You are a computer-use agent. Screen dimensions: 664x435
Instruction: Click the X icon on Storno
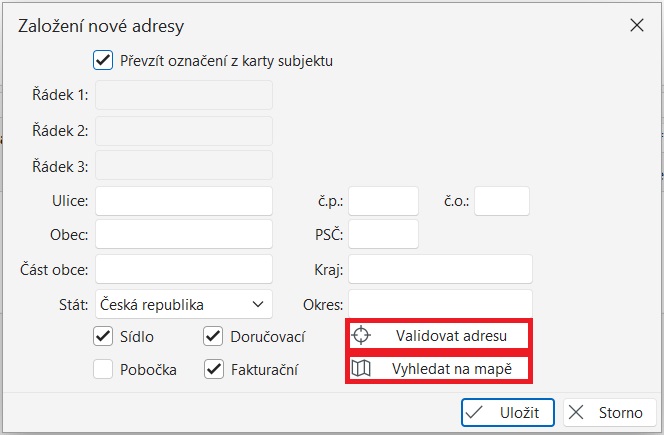pos(578,412)
